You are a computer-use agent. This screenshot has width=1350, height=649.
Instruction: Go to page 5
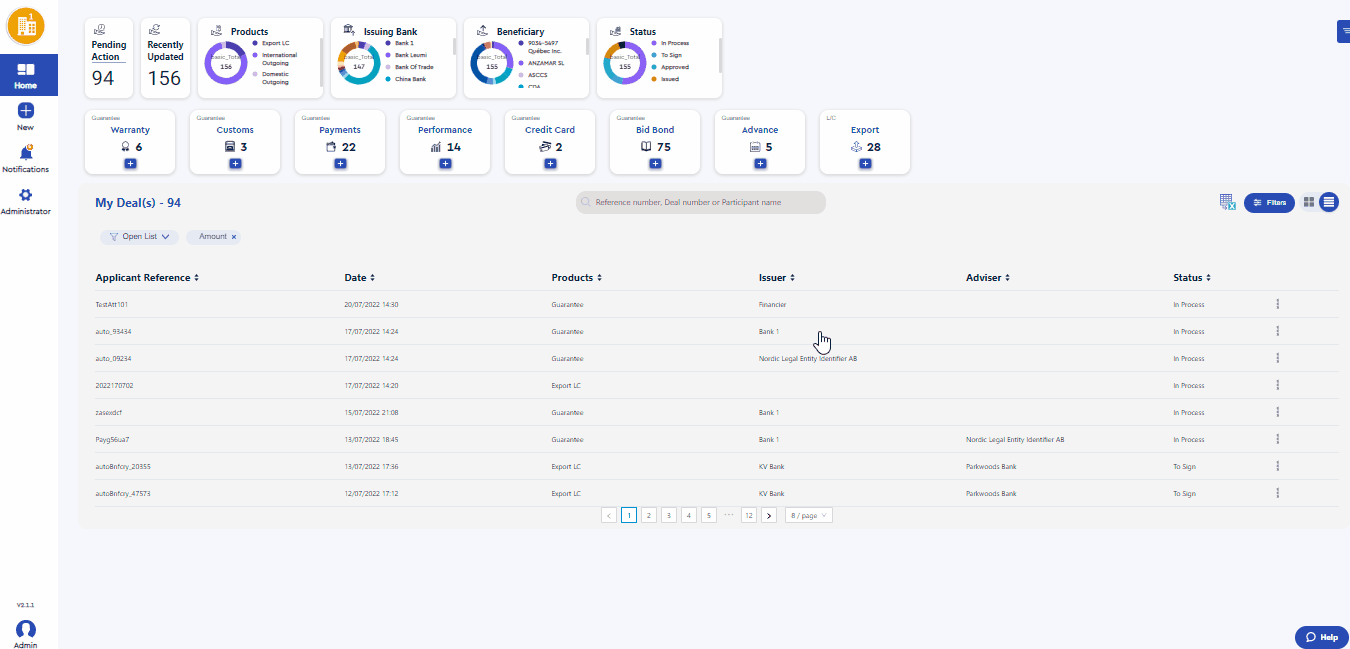(709, 515)
